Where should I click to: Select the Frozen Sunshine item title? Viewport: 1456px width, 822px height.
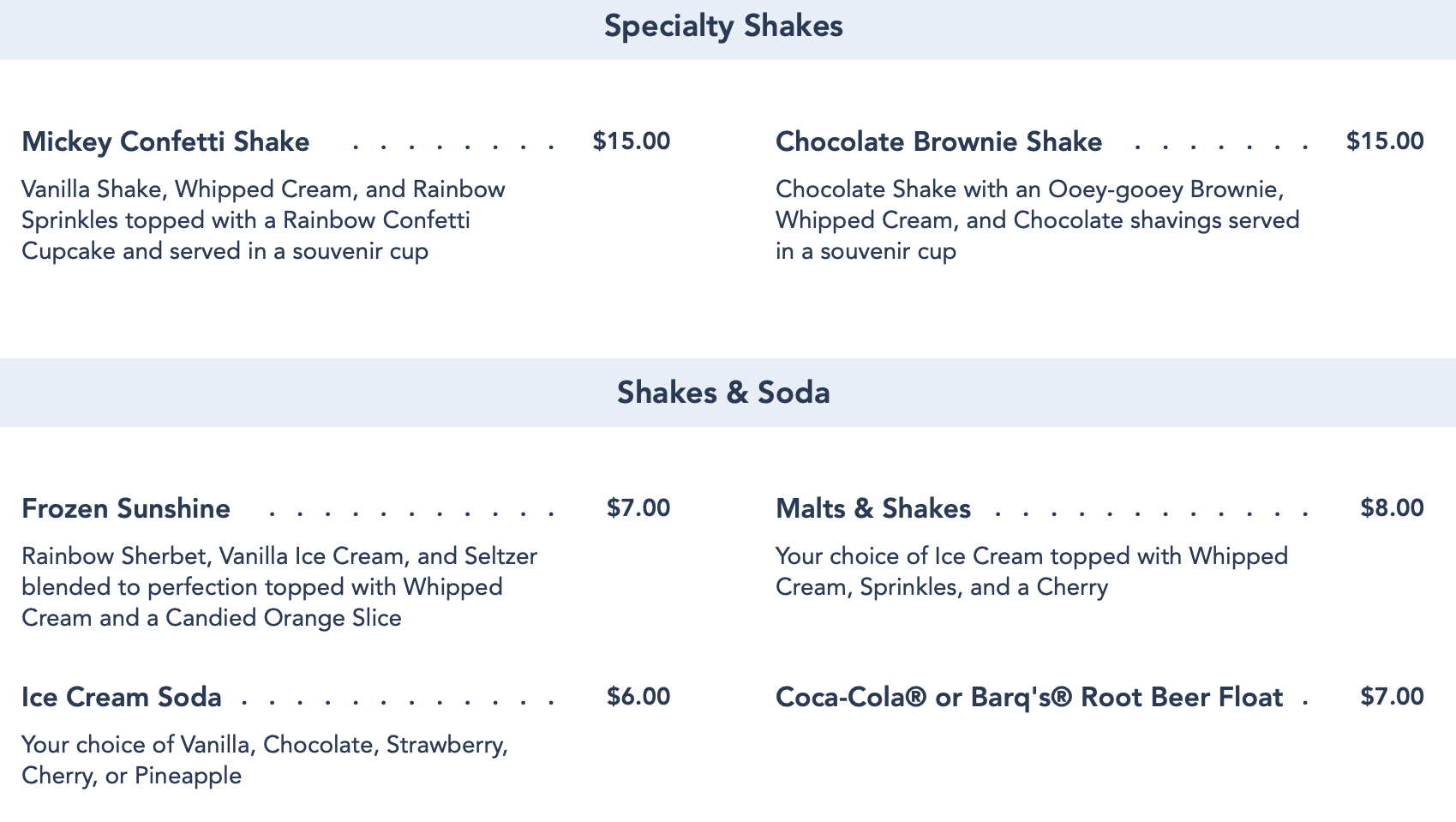[x=126, y=508]
